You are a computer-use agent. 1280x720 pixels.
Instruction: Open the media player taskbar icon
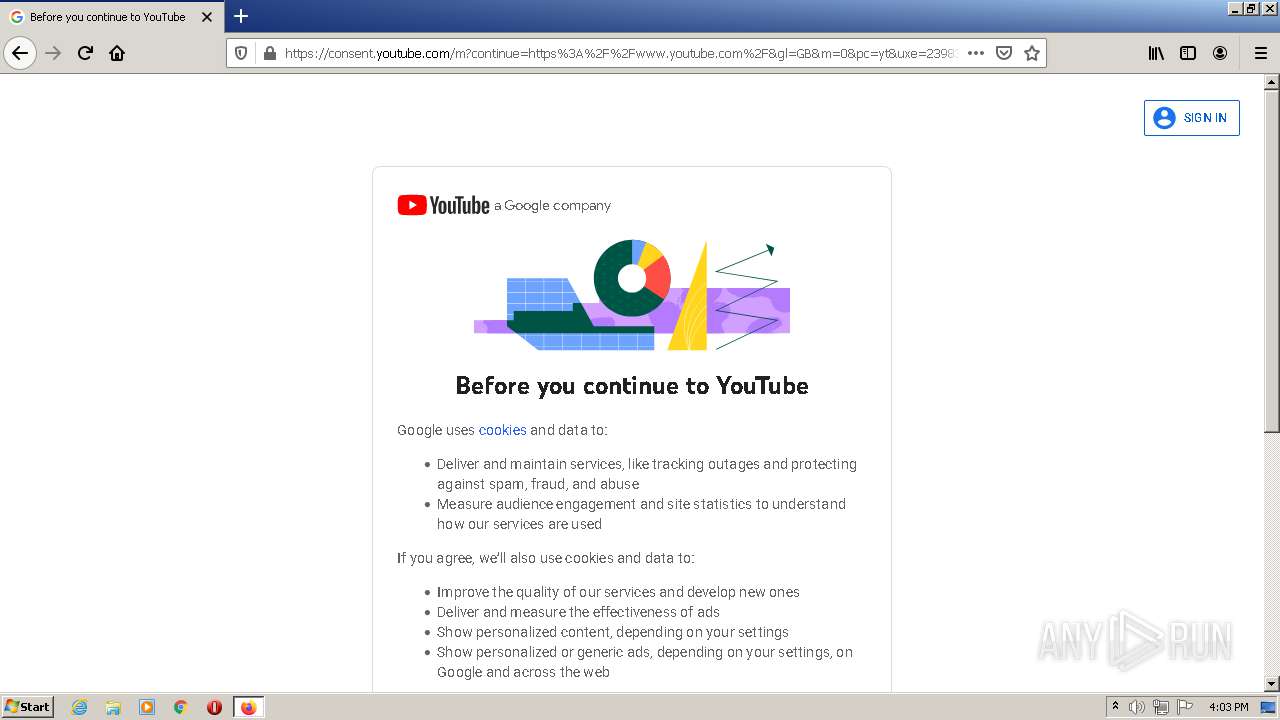pos(147,707)
